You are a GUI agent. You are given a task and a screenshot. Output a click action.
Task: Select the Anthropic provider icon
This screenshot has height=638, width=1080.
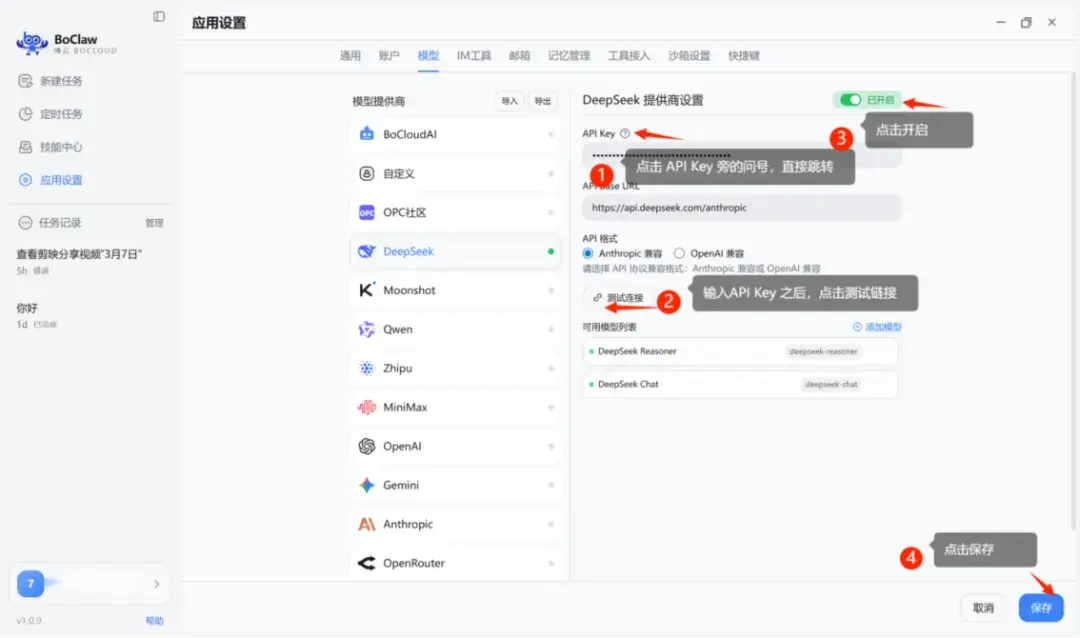366,524
